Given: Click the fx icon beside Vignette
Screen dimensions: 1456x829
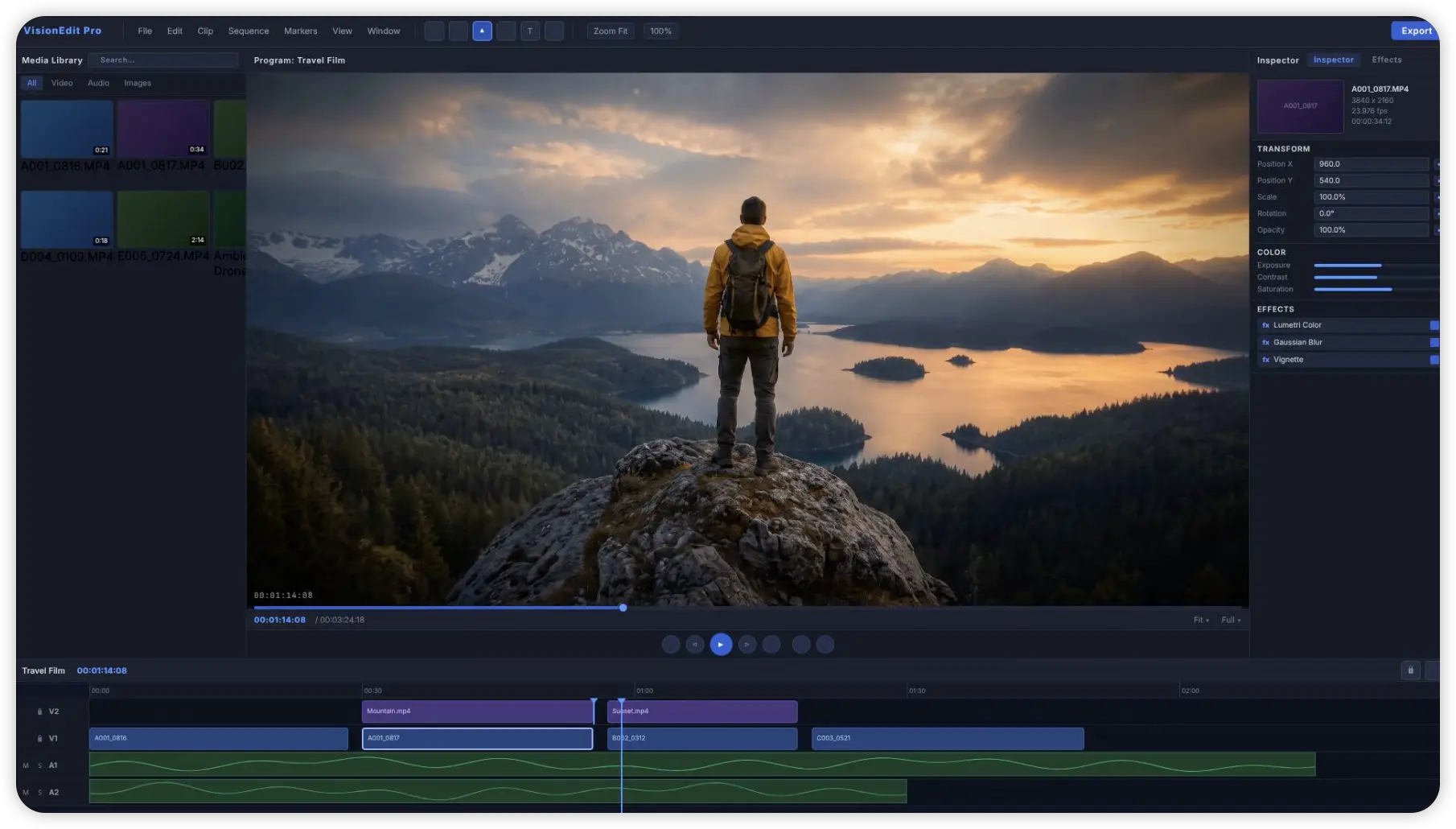Looking at the screenshot, I should tap(1265, 360).
